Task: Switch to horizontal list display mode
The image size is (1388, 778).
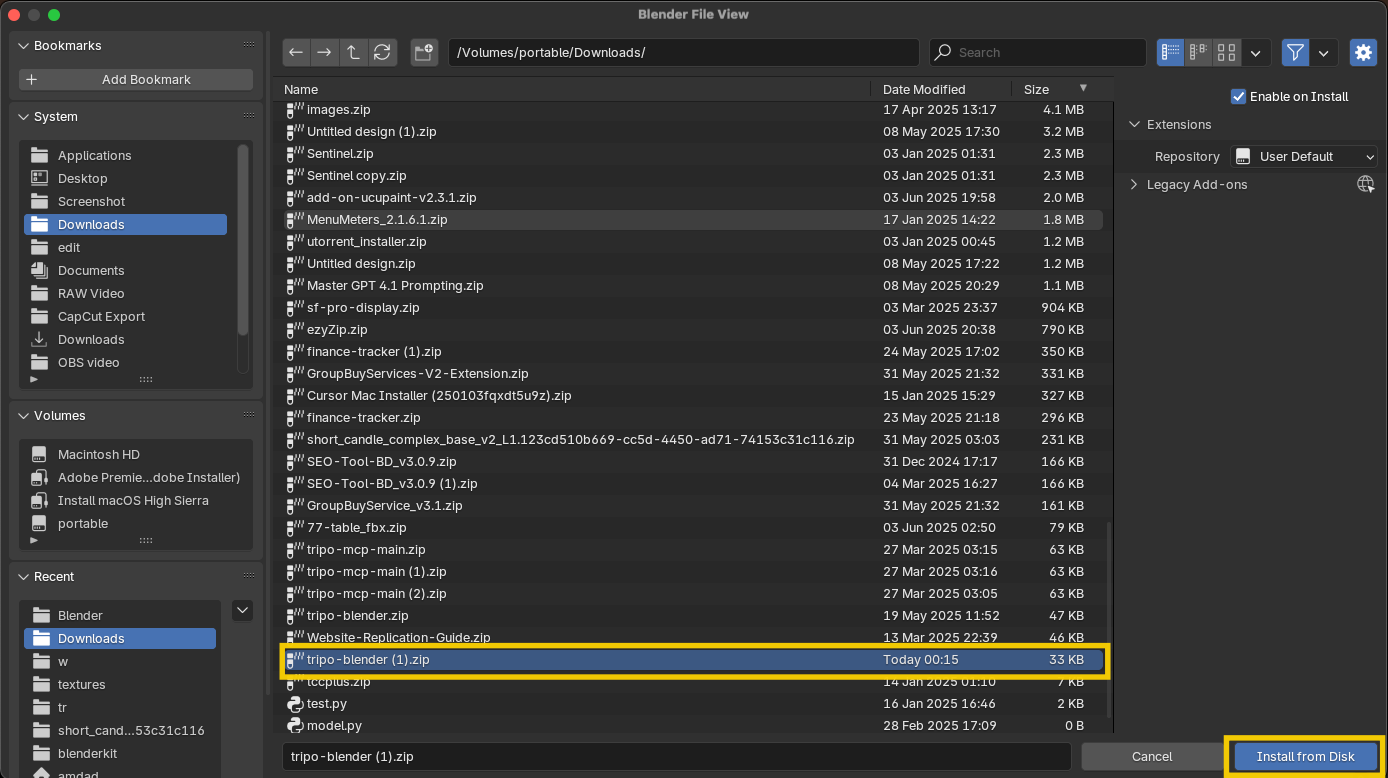Action: 1198,52
